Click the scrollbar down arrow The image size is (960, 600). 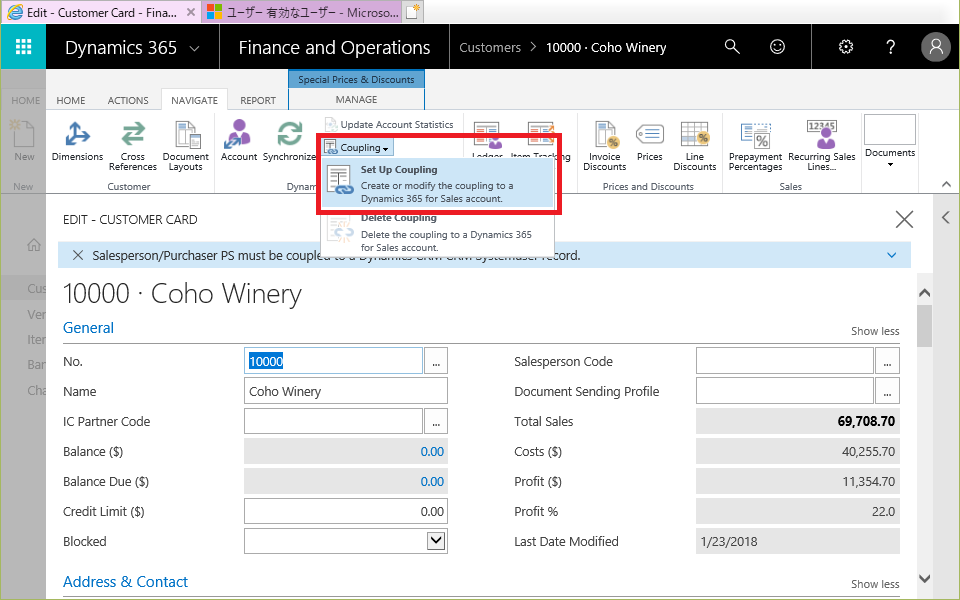(x=924, y=578)
